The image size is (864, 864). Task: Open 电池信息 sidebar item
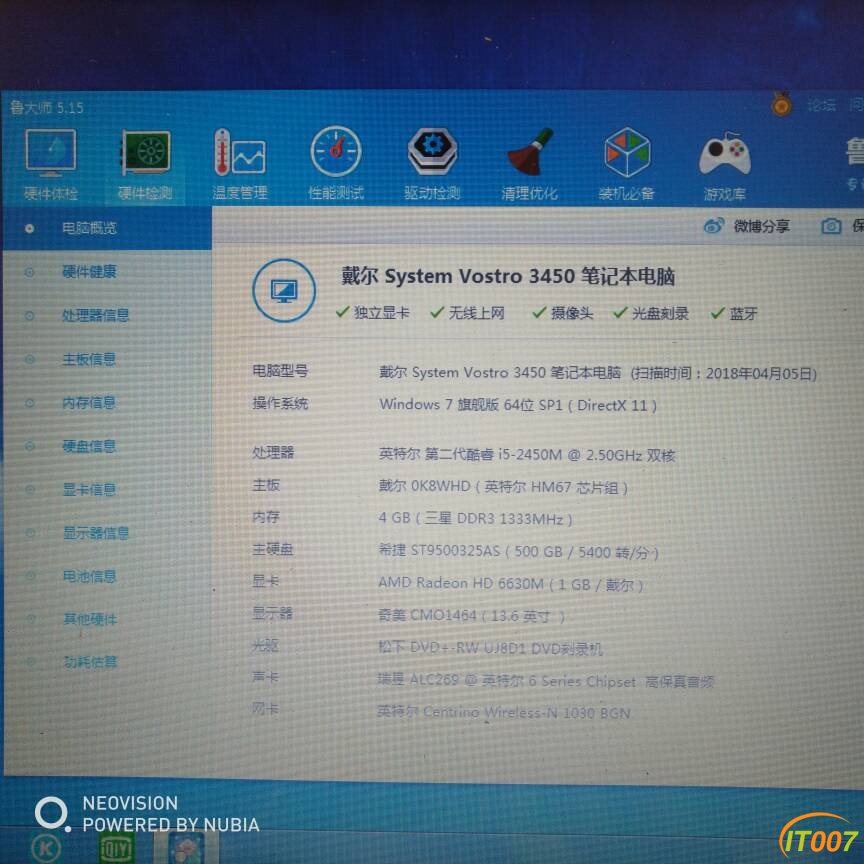[89, 576]
